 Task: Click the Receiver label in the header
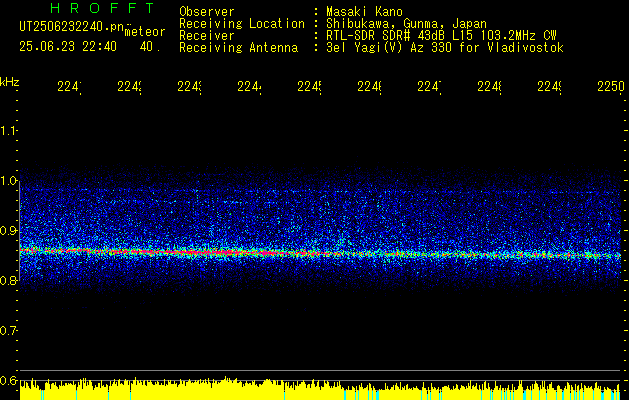[207, 36]
